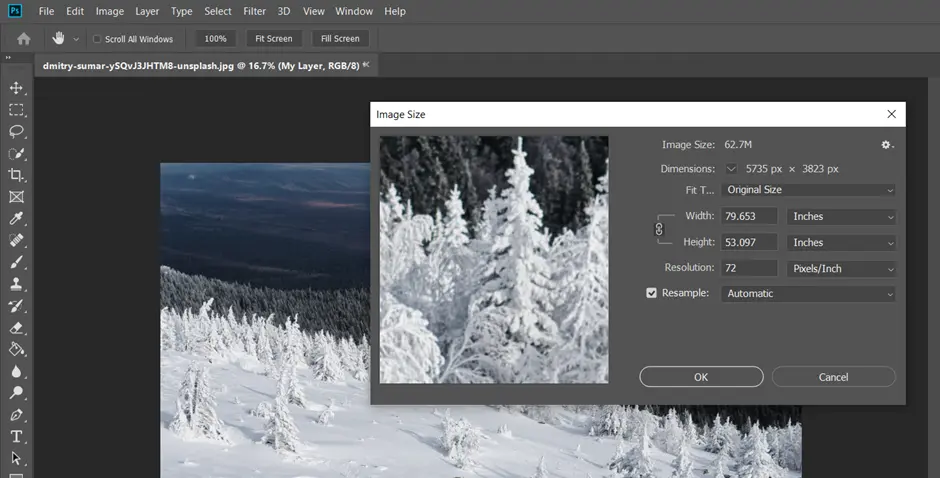Click the Fill Screen button
This screenshot has height=478, width=940.
340,39
